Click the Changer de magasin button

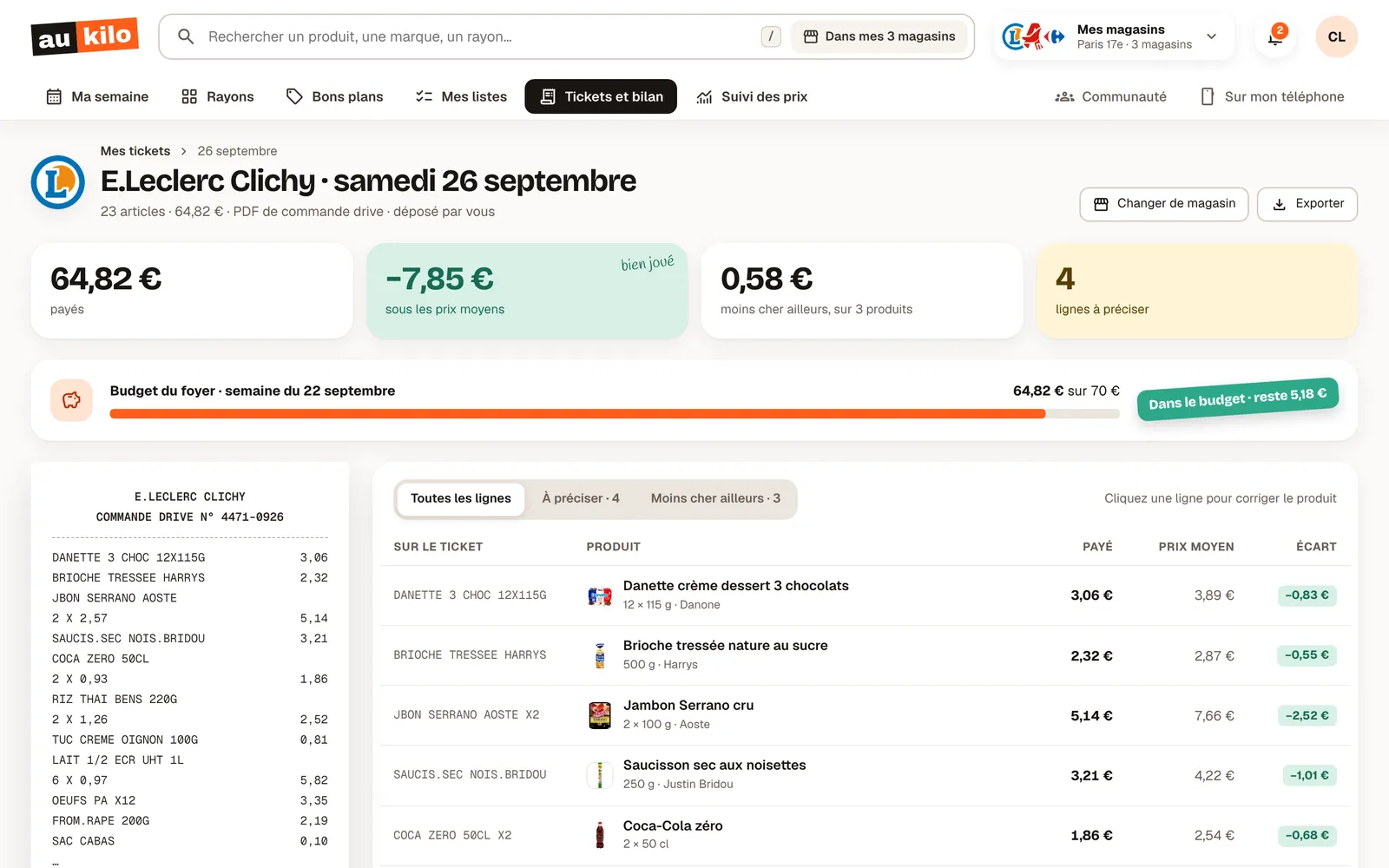(x=1163, y=204)
